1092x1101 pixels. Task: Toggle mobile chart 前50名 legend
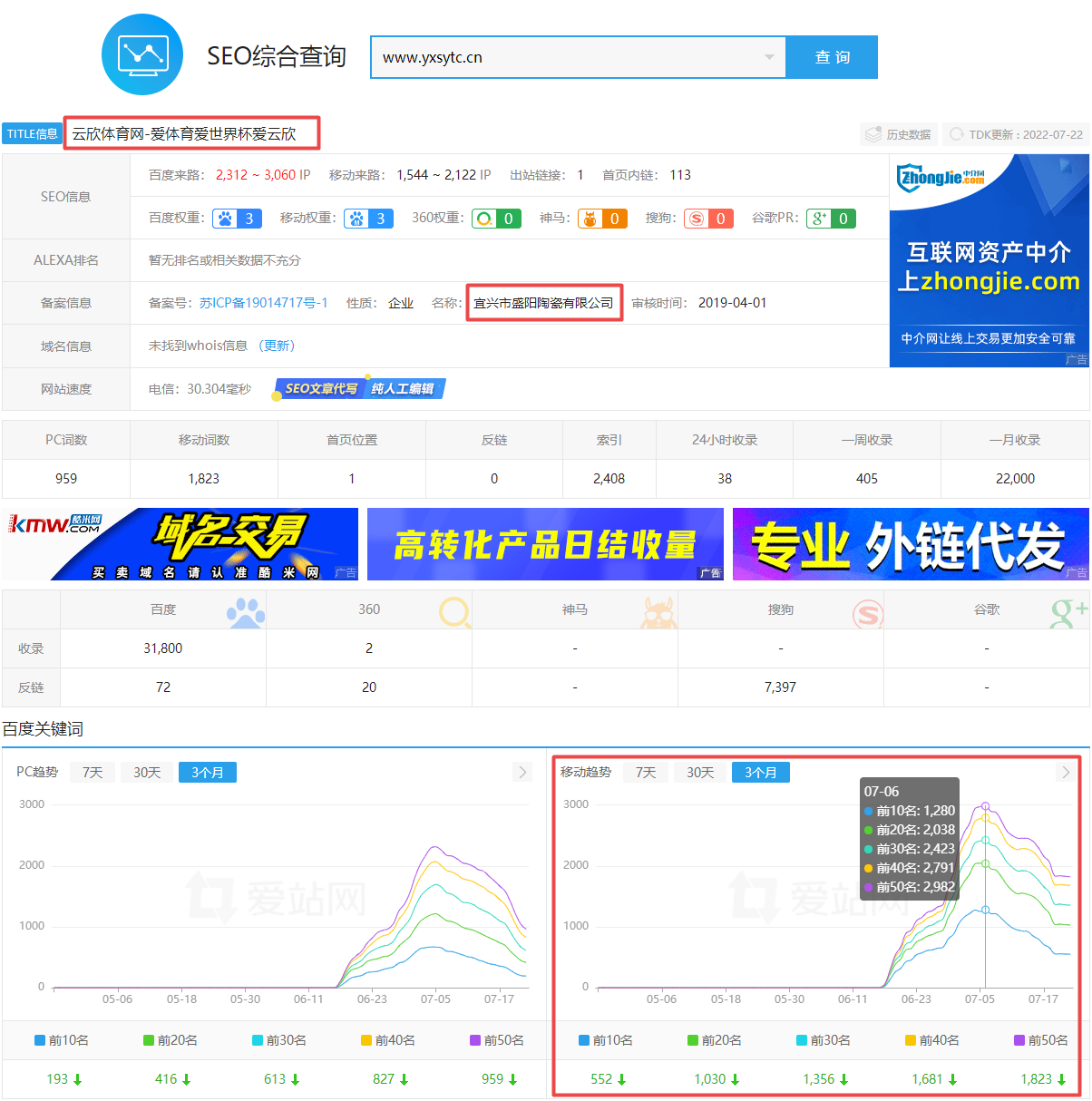[1041, 1040]
